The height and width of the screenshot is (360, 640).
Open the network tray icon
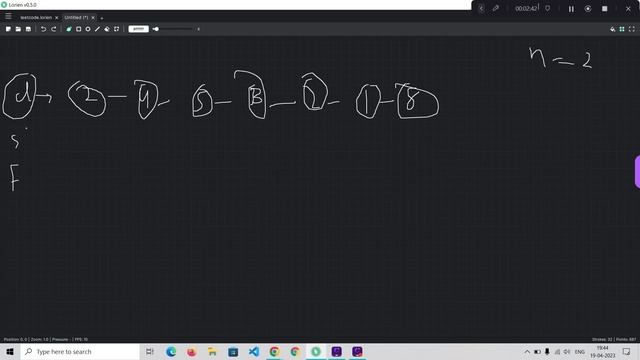point(557,351)
